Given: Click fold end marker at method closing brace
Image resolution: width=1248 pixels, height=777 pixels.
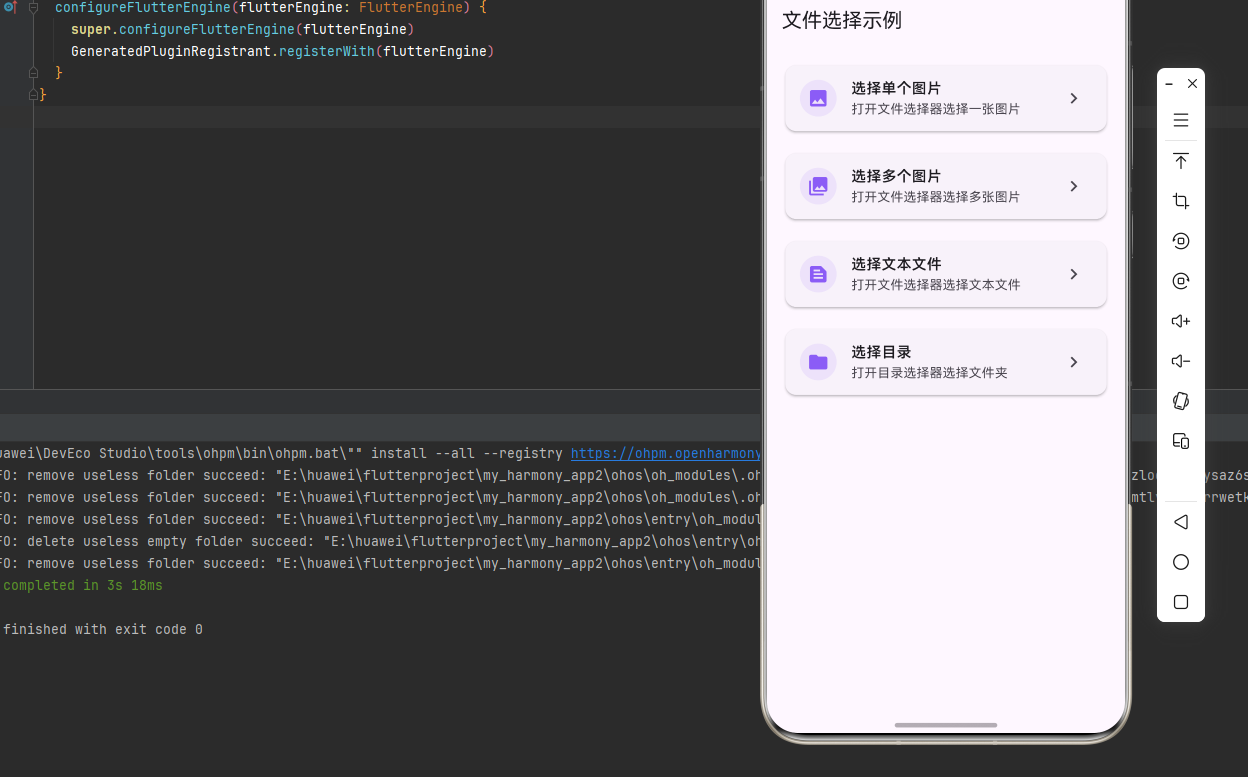Looking at the screenshot, I should click(33, 73).
